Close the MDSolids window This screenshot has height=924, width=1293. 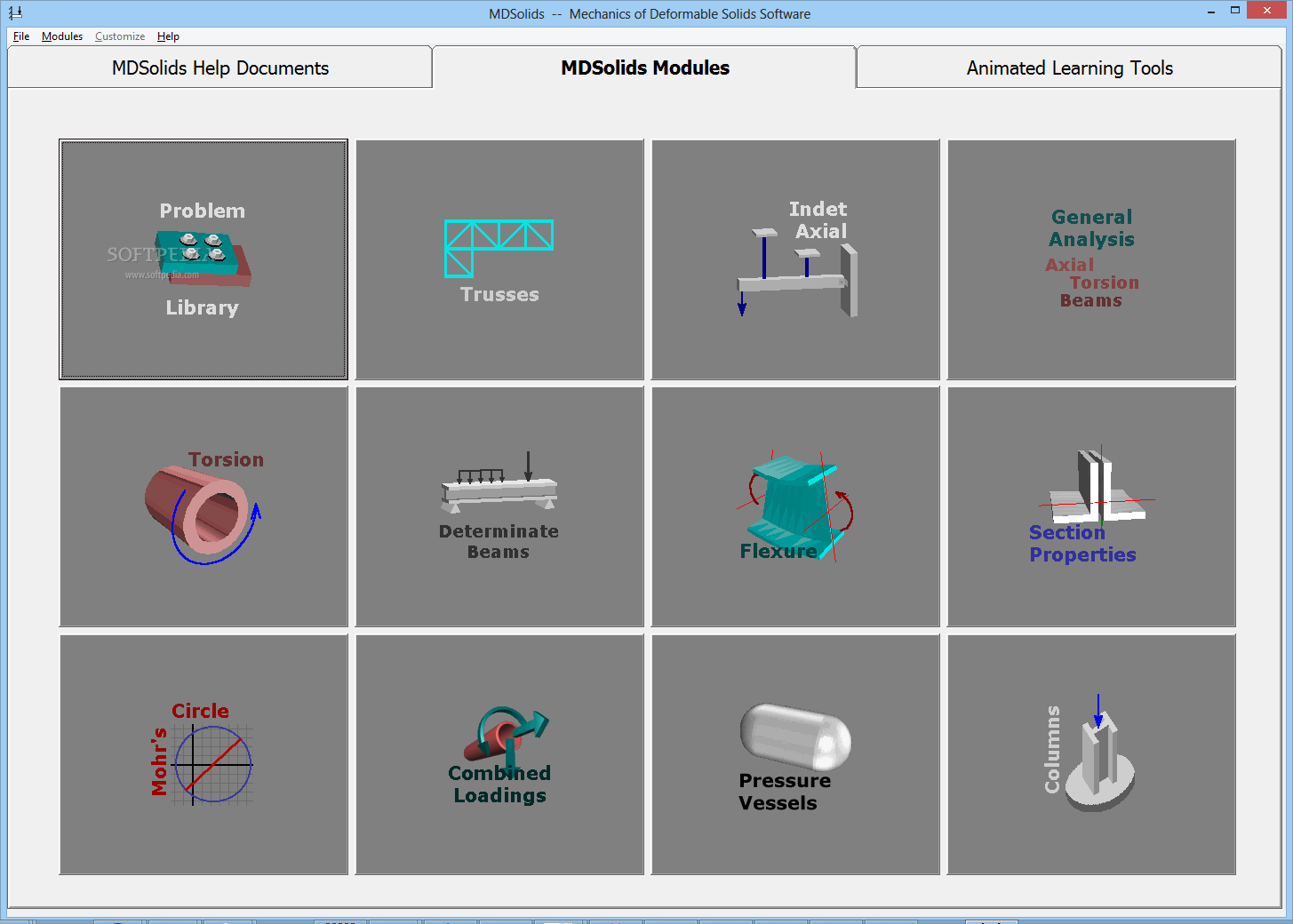pos(1266,11)
